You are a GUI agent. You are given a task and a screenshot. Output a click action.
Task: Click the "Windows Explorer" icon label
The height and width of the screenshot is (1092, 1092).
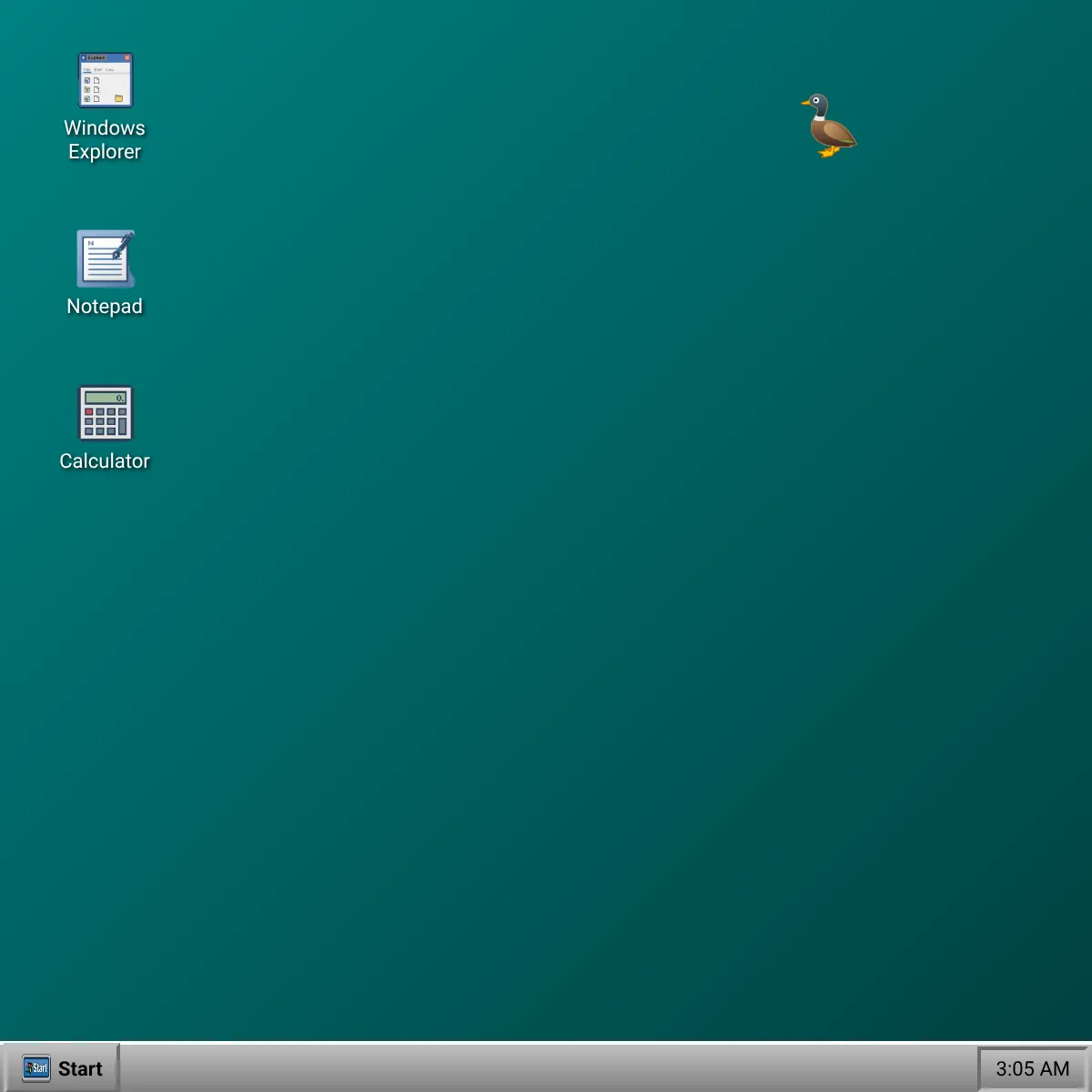coord(105,139)
